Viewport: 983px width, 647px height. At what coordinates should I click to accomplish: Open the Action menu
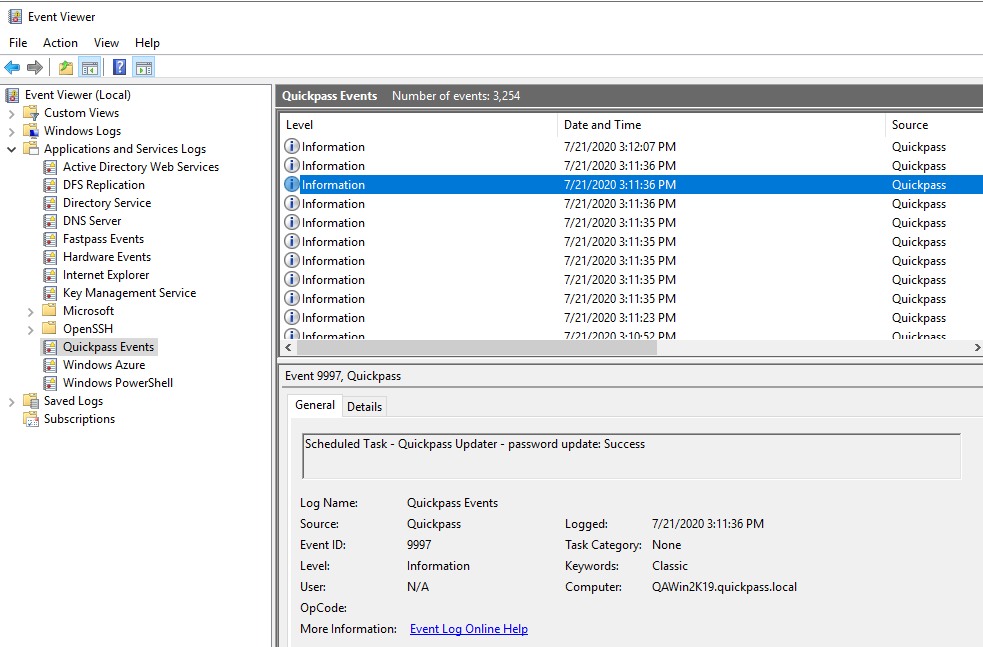(x=60, y=43)
